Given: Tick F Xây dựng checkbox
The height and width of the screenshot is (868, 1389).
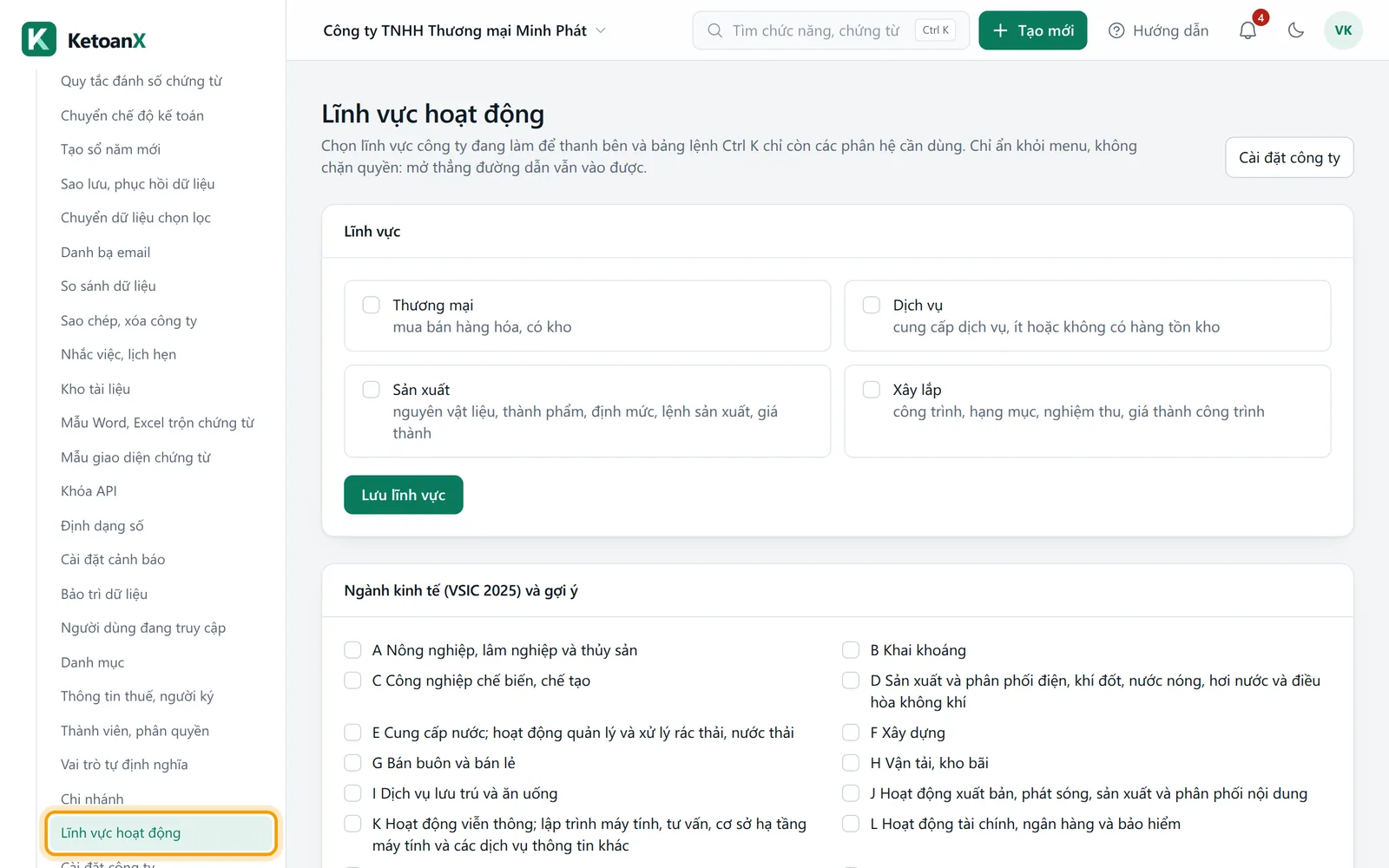Looking at the screenshot, I should 851,733.
